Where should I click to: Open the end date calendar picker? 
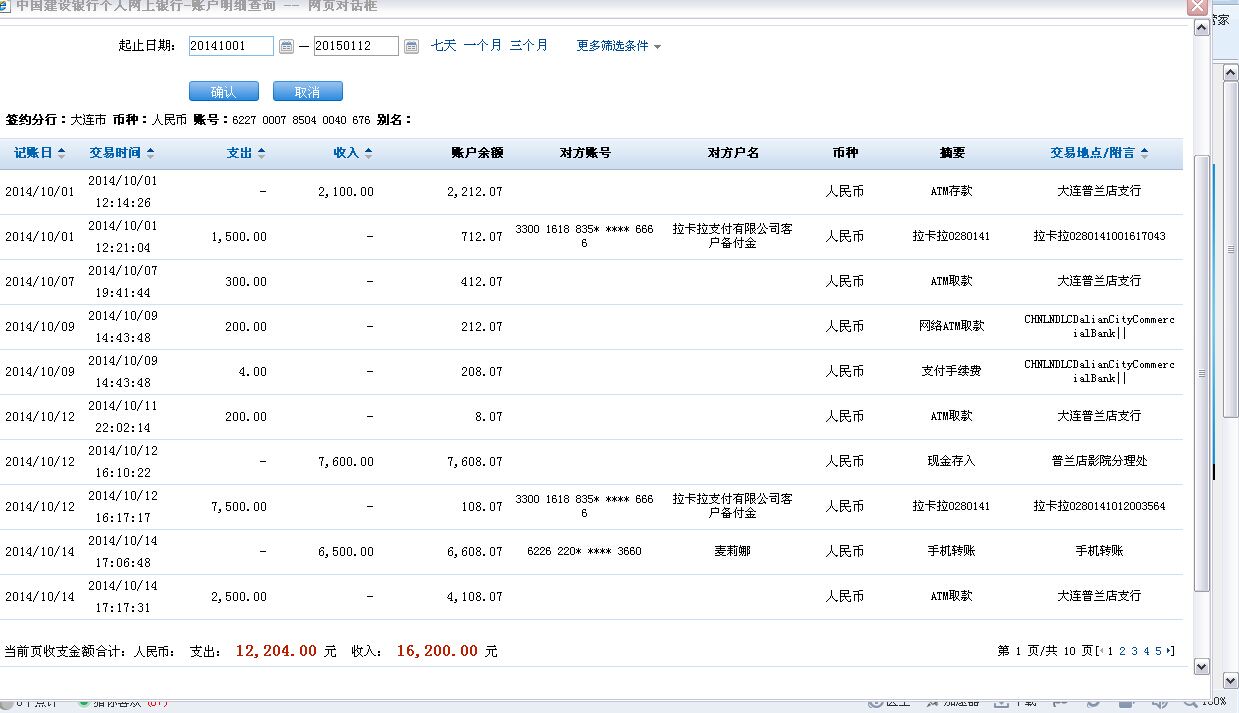[411, 46]
